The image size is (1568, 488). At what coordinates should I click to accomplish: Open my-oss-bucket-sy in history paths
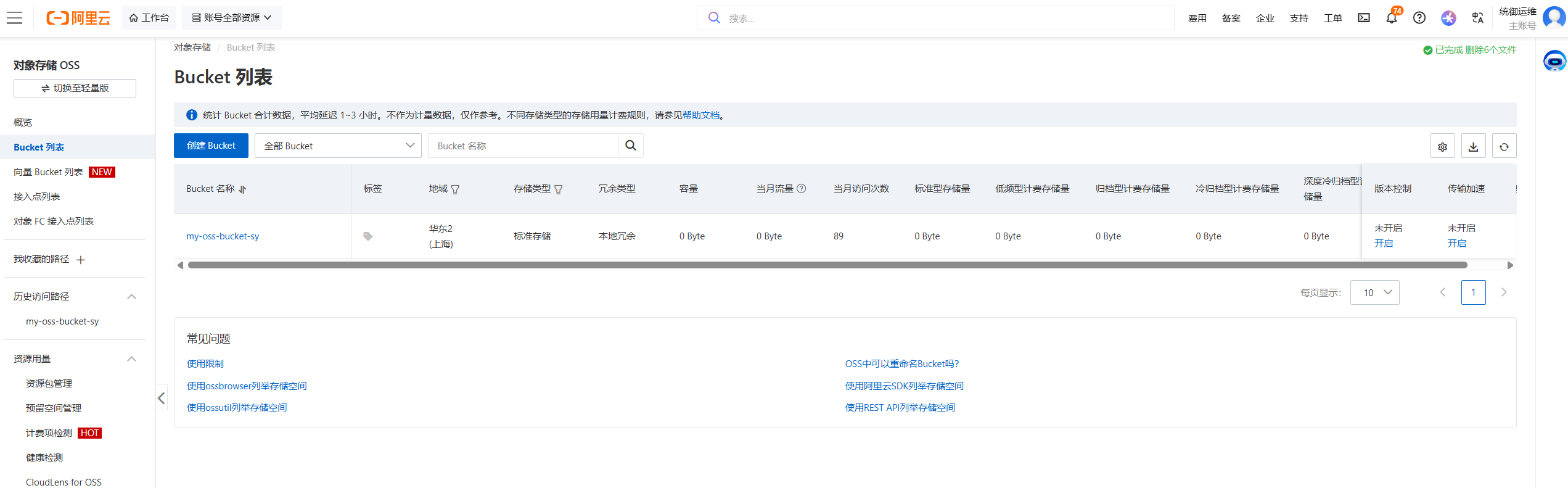[x=62, y=321]
